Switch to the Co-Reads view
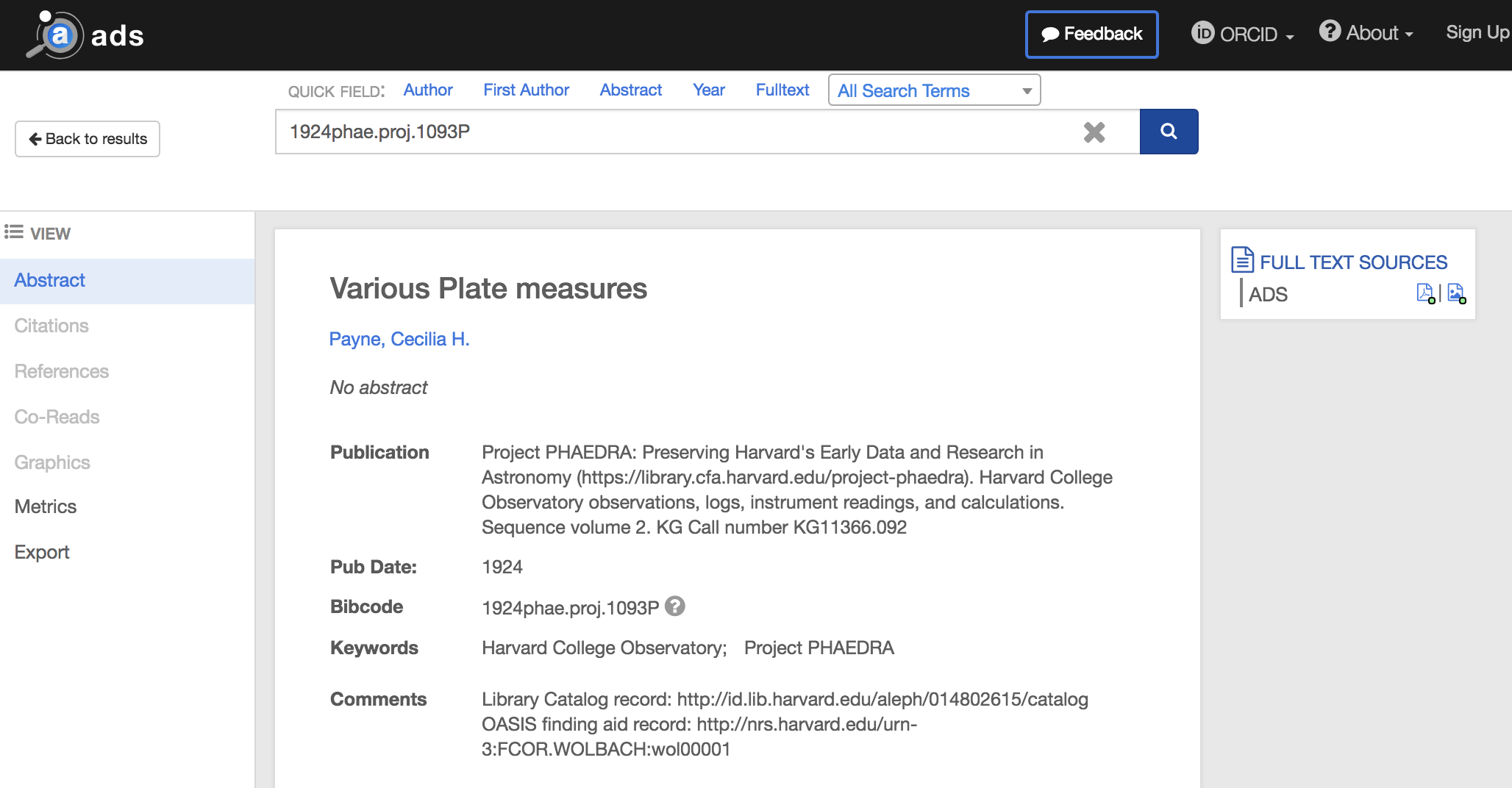The image size is (1512, 788). 57,417
